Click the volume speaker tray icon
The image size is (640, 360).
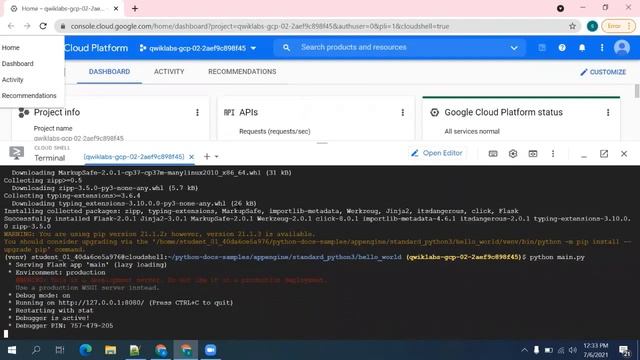click(x=573, y=350)
